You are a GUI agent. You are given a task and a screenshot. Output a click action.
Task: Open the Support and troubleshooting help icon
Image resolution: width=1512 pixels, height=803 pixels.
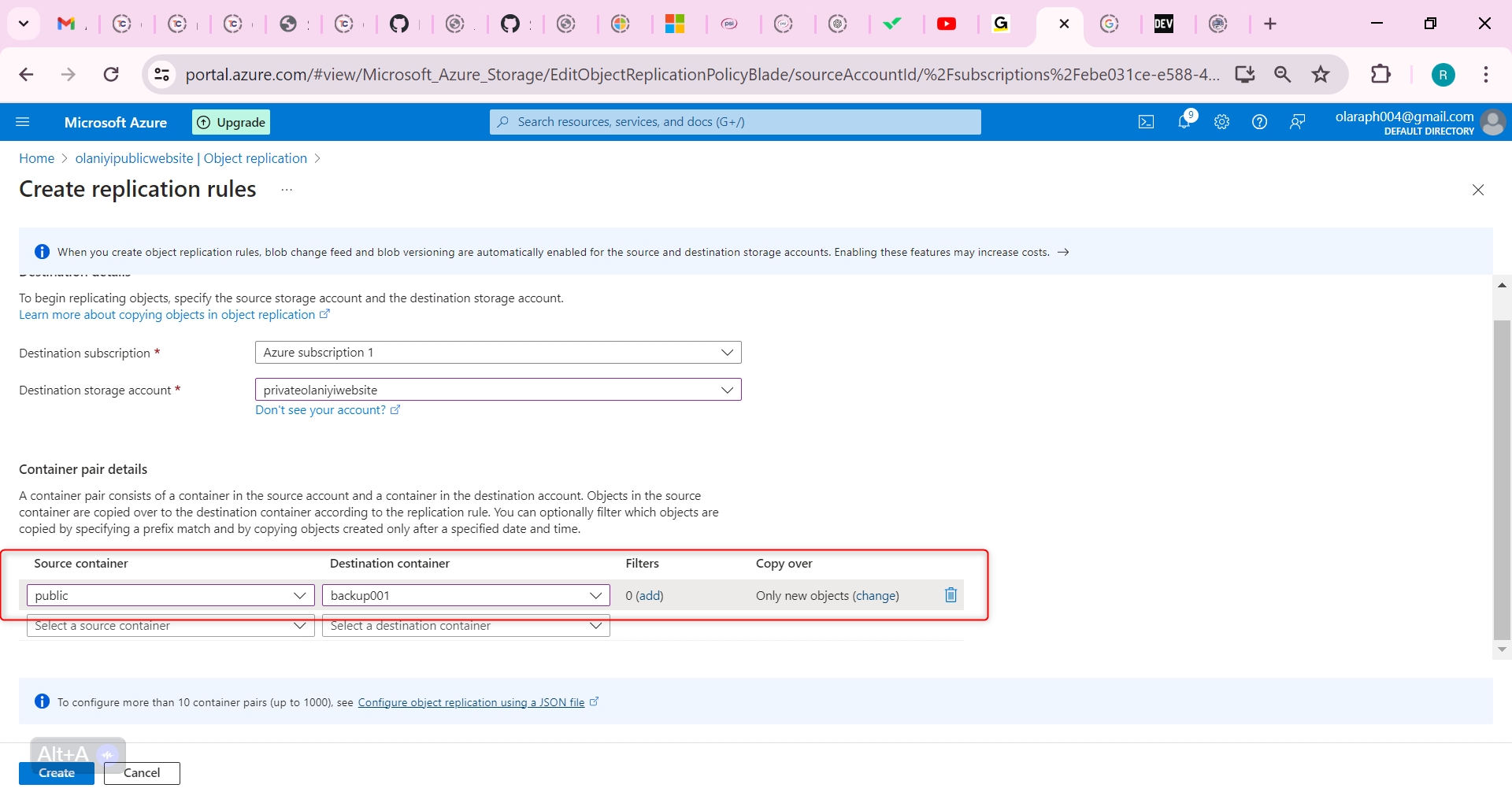pos(1259,122)
